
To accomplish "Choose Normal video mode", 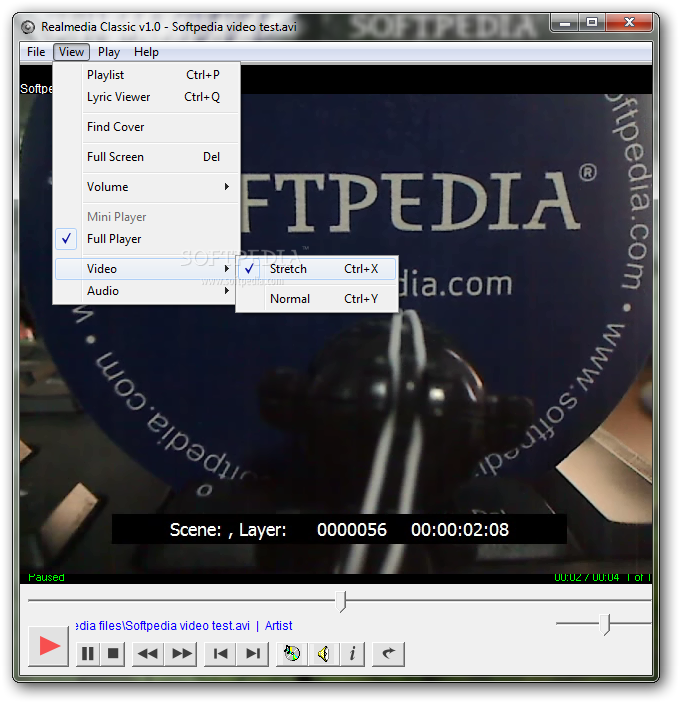I will pyautogui.click(x=316, y=299).
